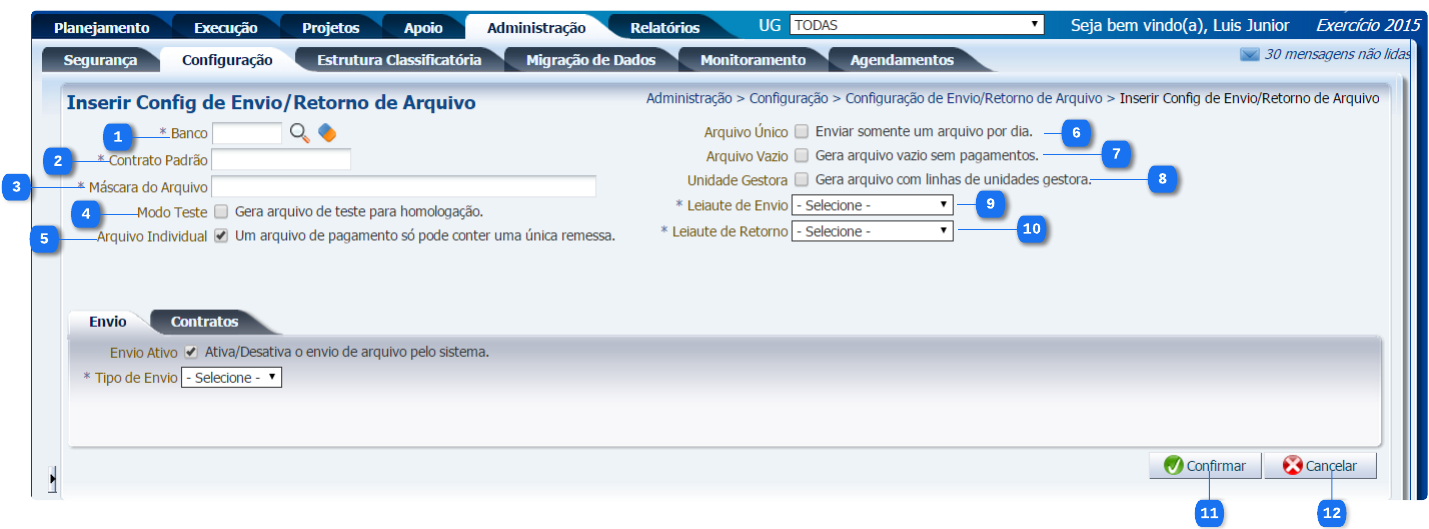Switch to the Contratos tab
Screen dimensions: 1429x529
point(204,322)
